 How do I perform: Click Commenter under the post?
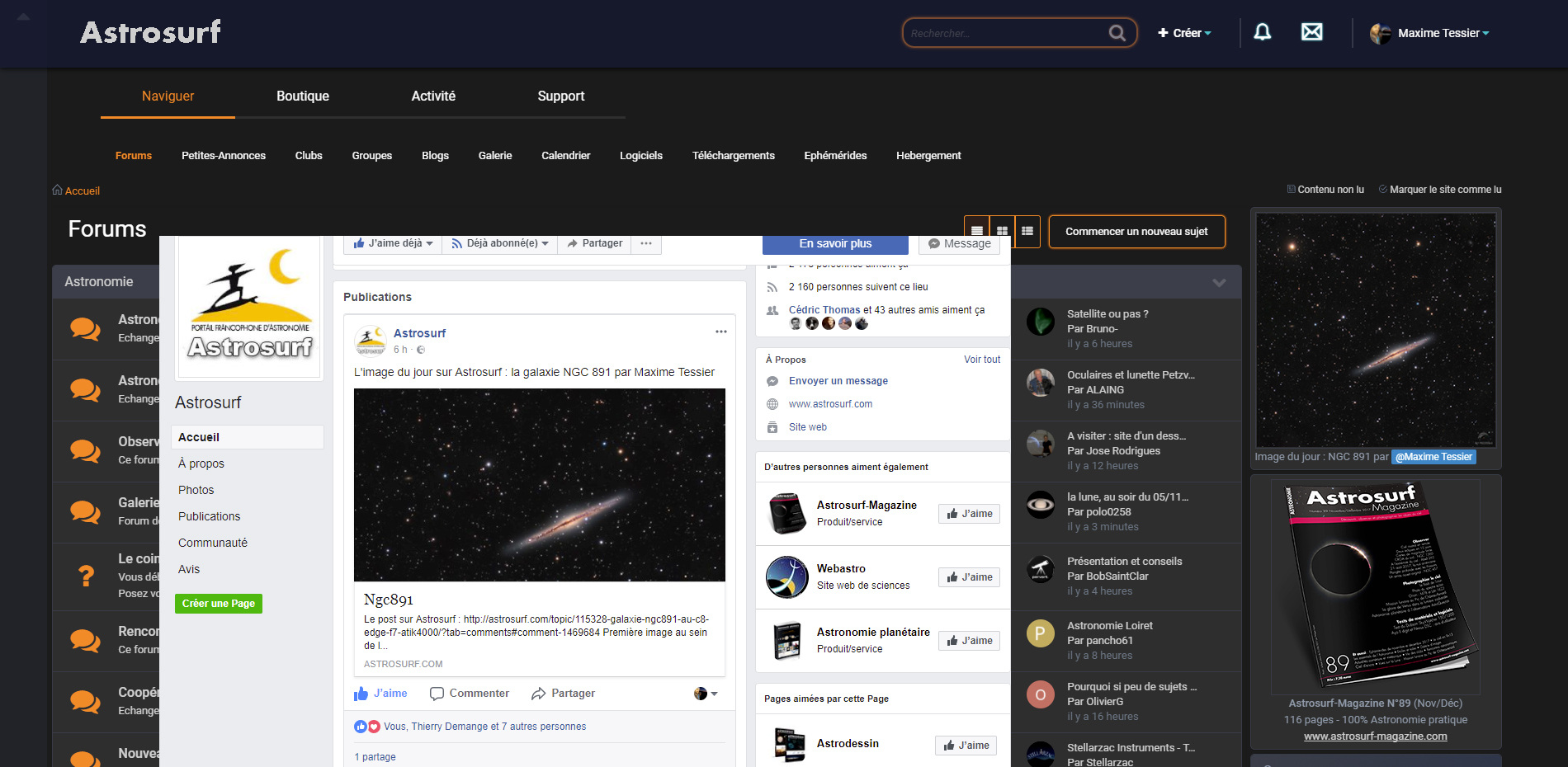(x=470, y=694)
